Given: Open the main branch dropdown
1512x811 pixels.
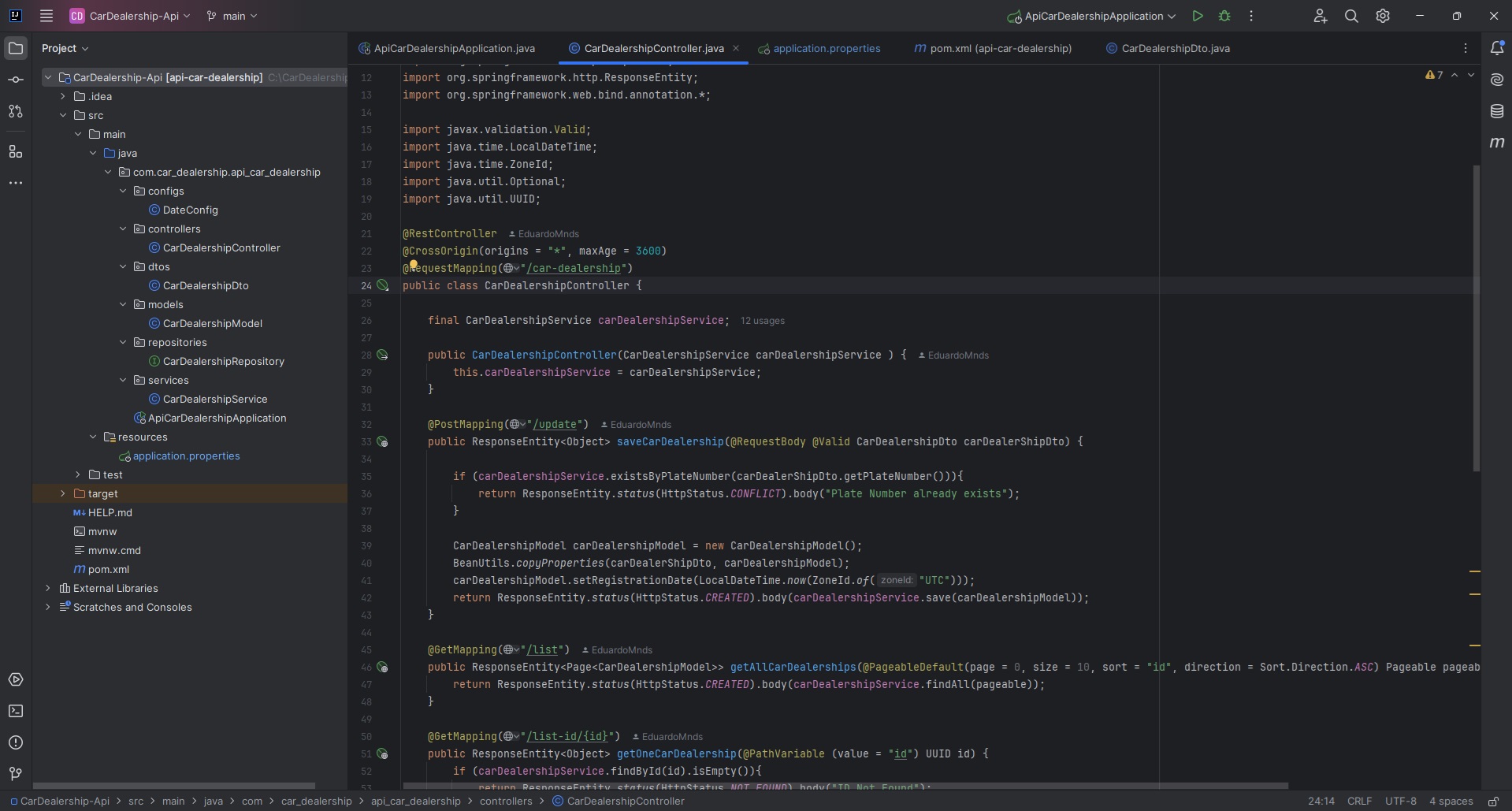Looking at the screenshot, I should (232, 16).
